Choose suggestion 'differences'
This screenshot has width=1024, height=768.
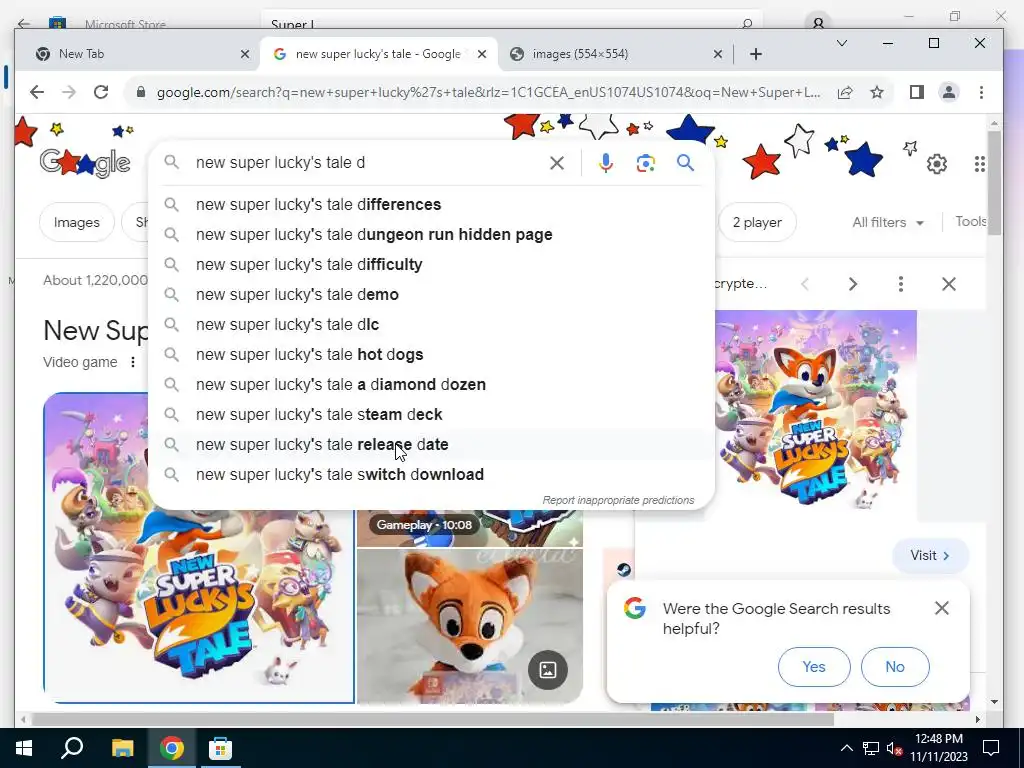pos(431,204)
